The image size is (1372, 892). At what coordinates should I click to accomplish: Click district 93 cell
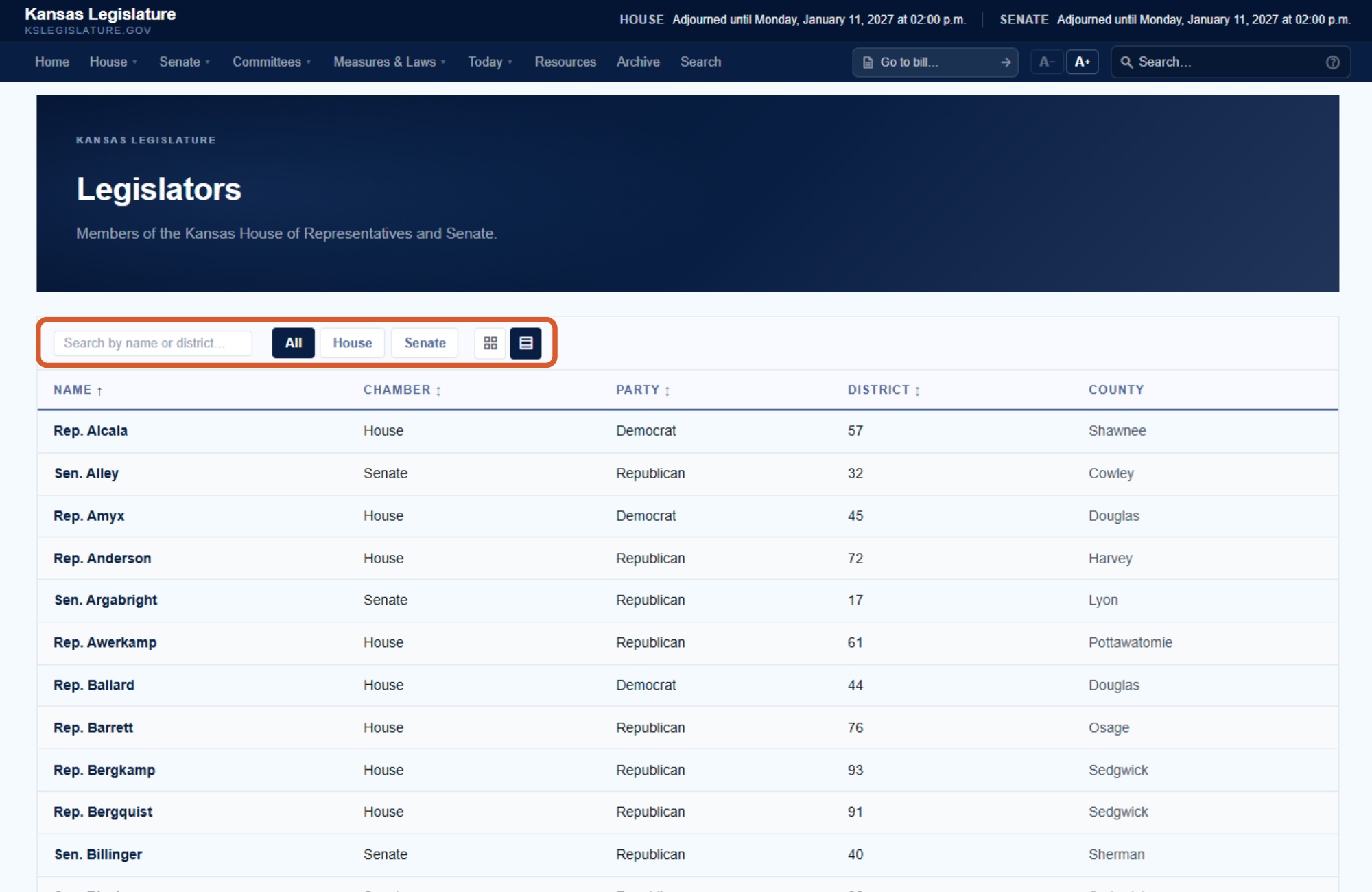(855, 771)
